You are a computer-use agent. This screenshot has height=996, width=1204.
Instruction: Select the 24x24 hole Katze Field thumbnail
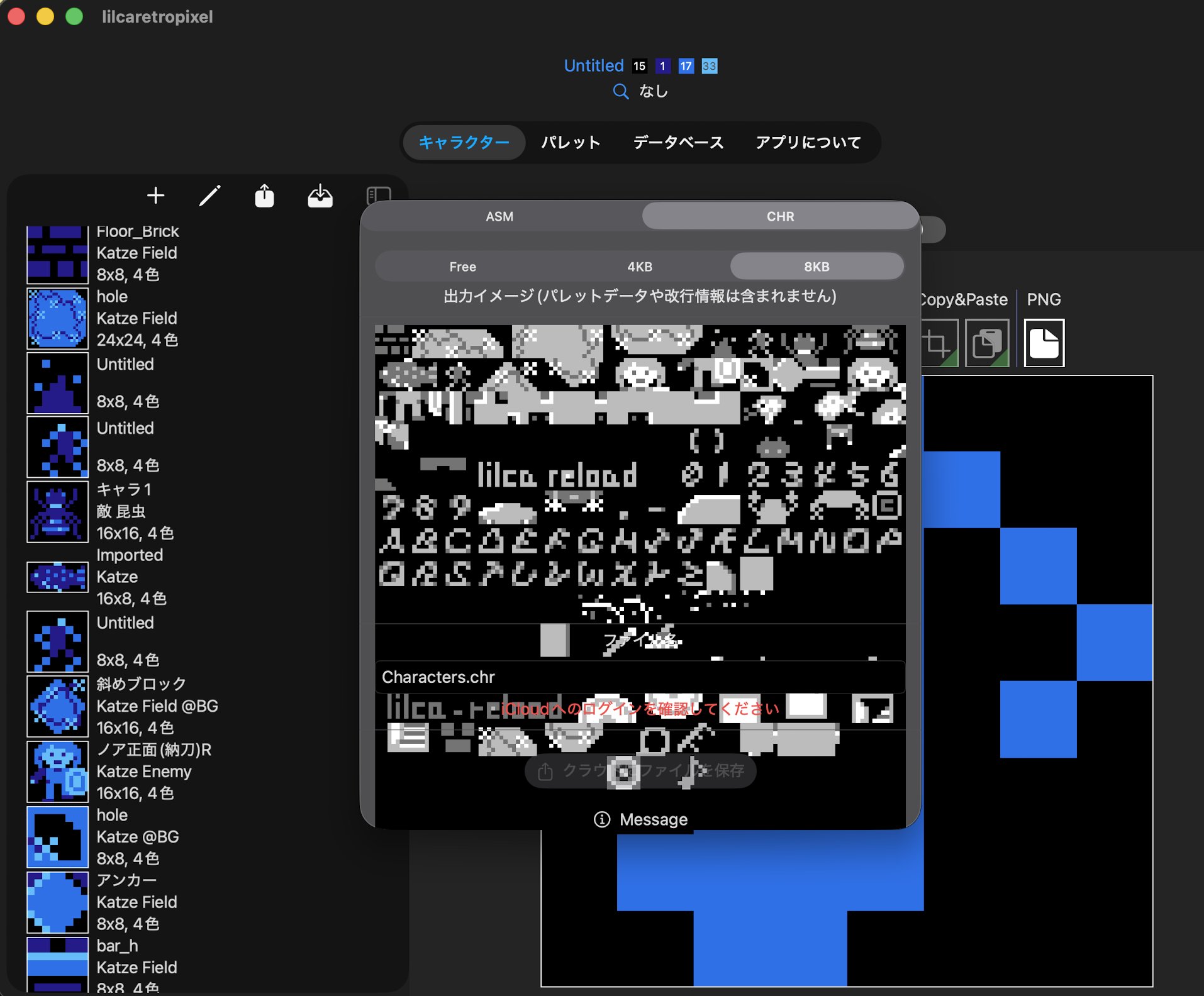click(57, 318)
